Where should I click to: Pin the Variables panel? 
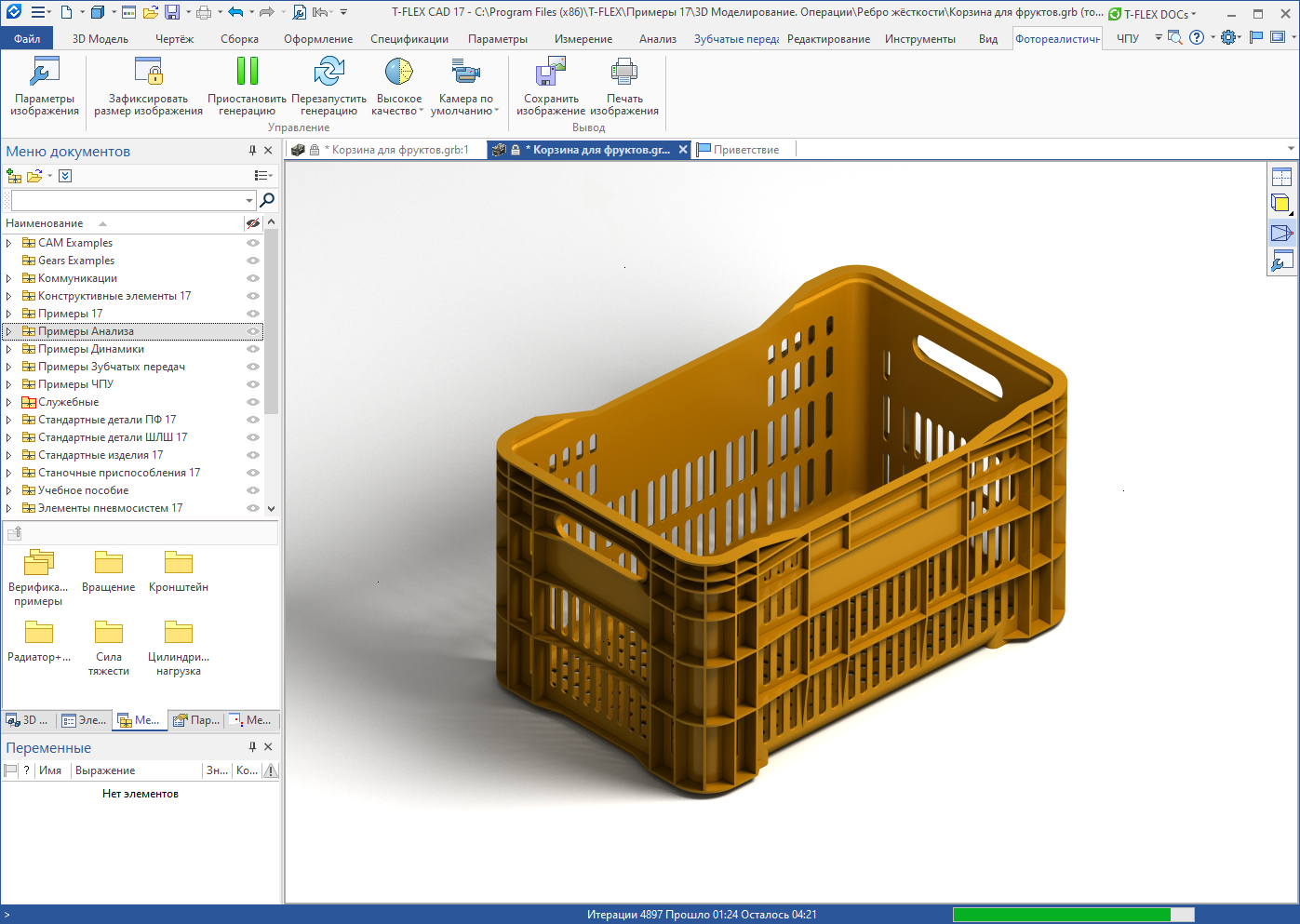click(x=252, y=747)
